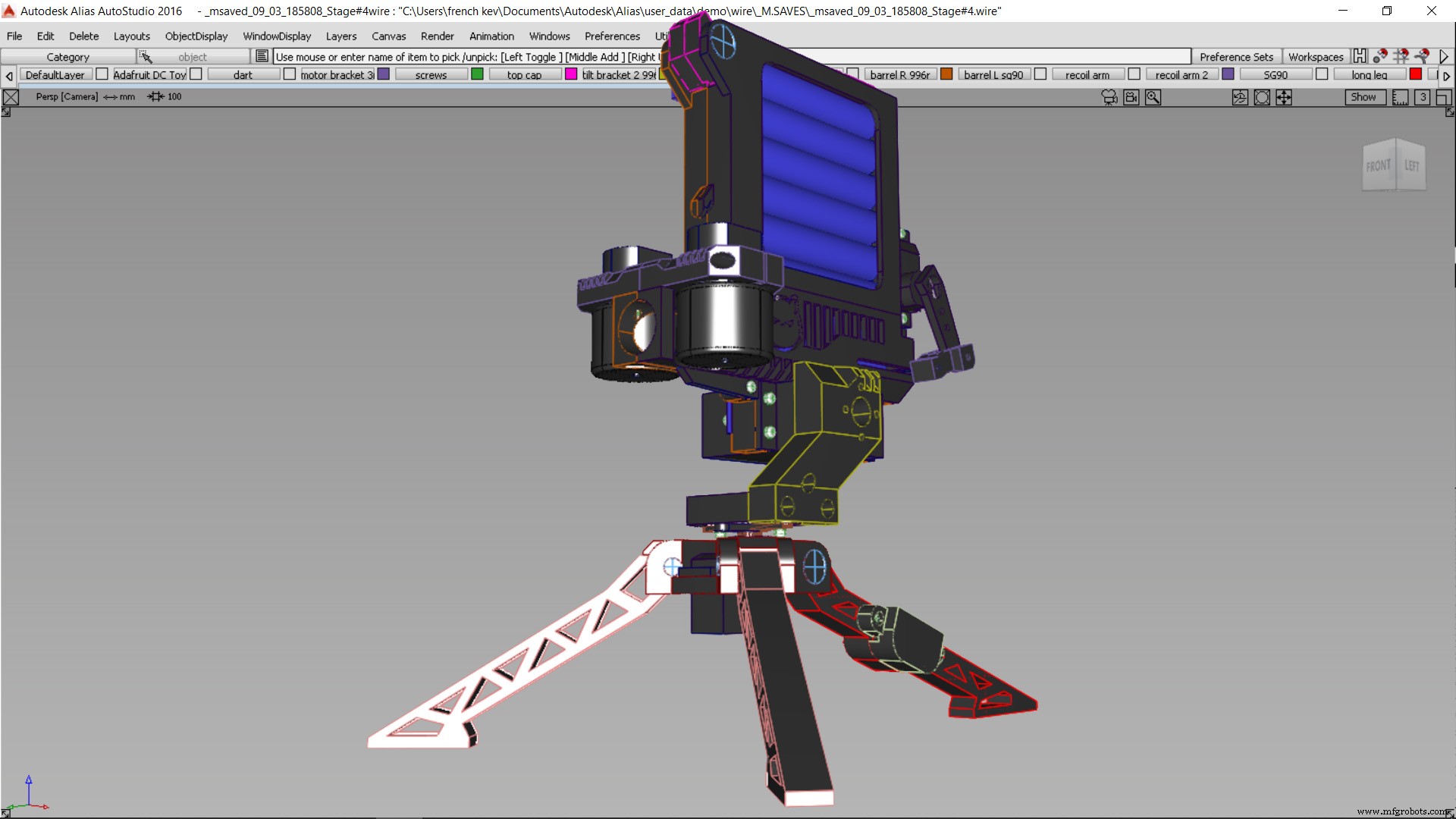The height and width of the screenshot is (819, 1456).
Task: Click the four-arrow pan icon in viewport toolbar
Action: (1285, 97)
